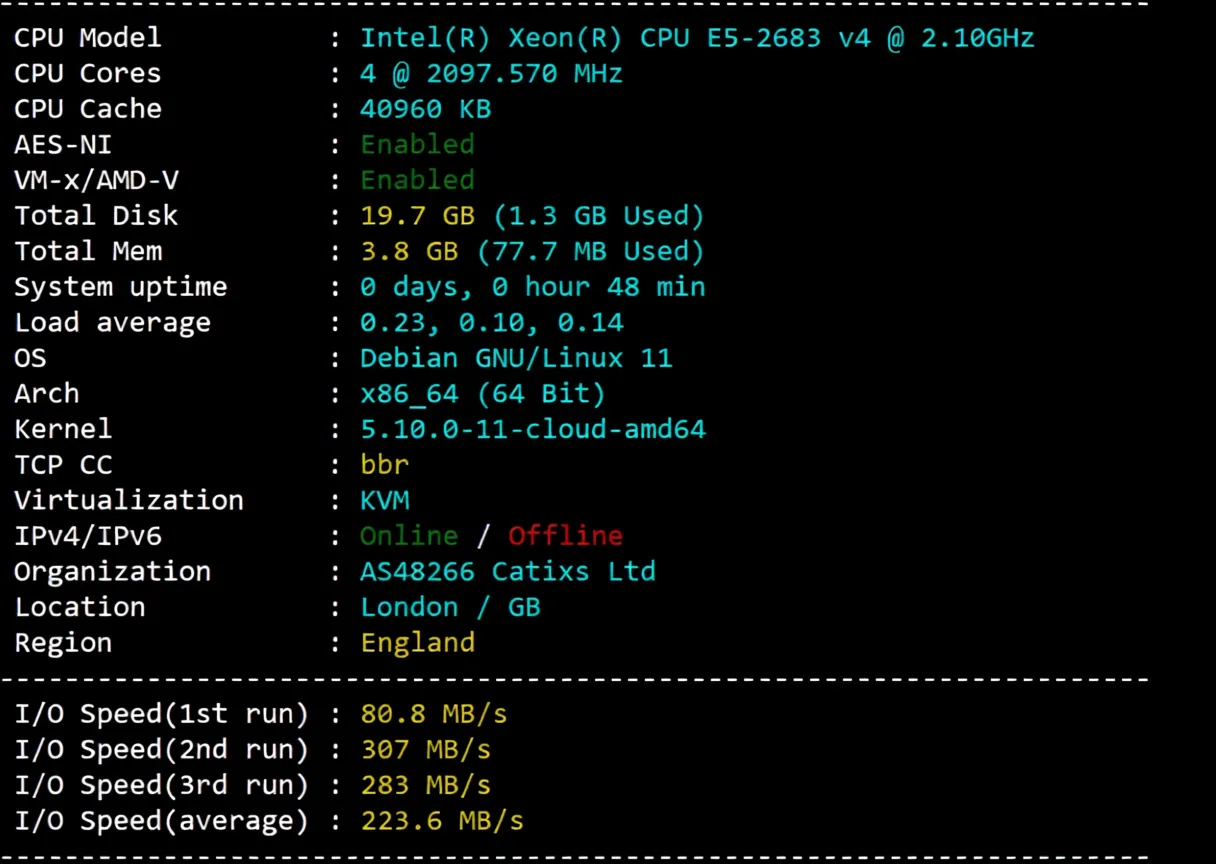Viewport: 1216px width, 864px height.
Task: Click the CPU Cores value
Action: pyautogui.click(x=490, y=72)
